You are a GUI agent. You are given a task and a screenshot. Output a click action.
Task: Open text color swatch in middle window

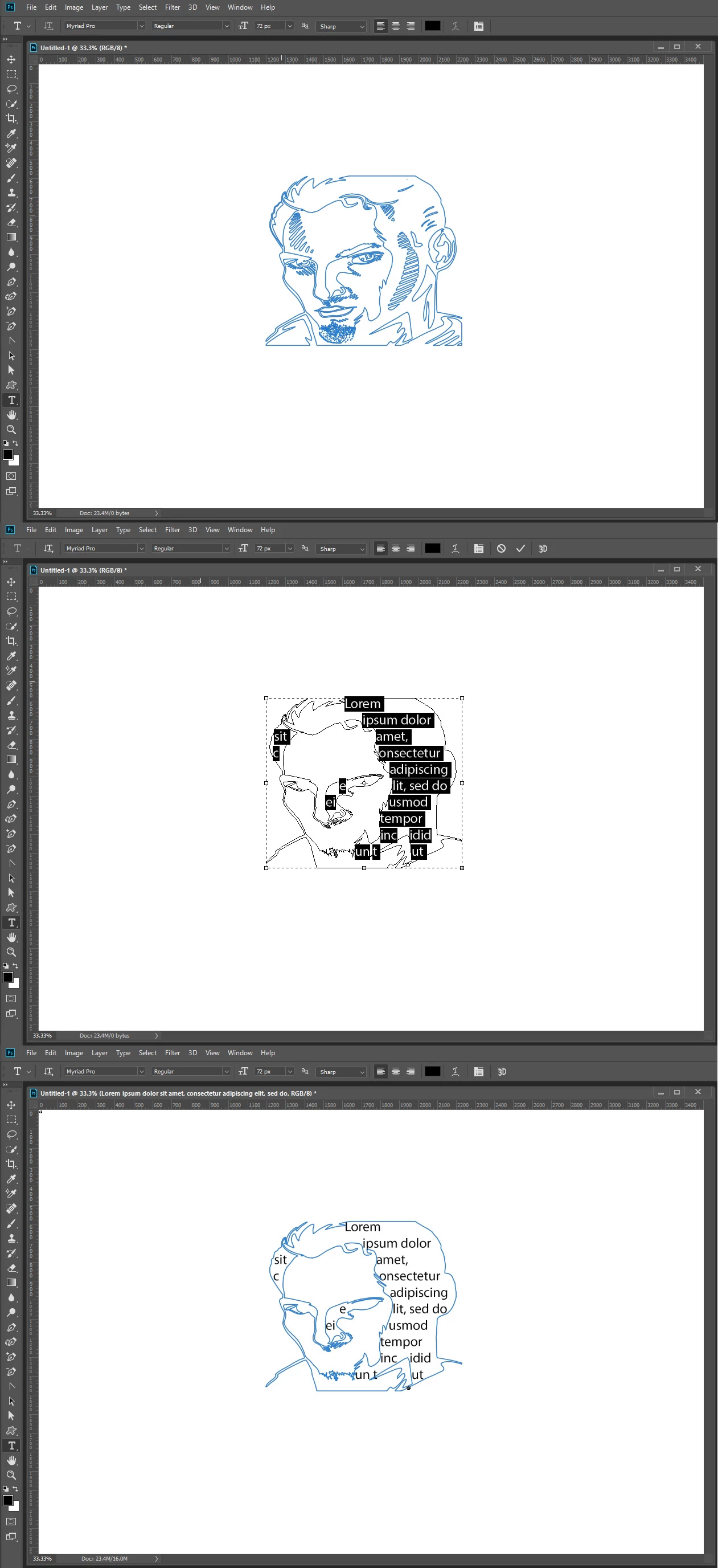click(433, 549)
